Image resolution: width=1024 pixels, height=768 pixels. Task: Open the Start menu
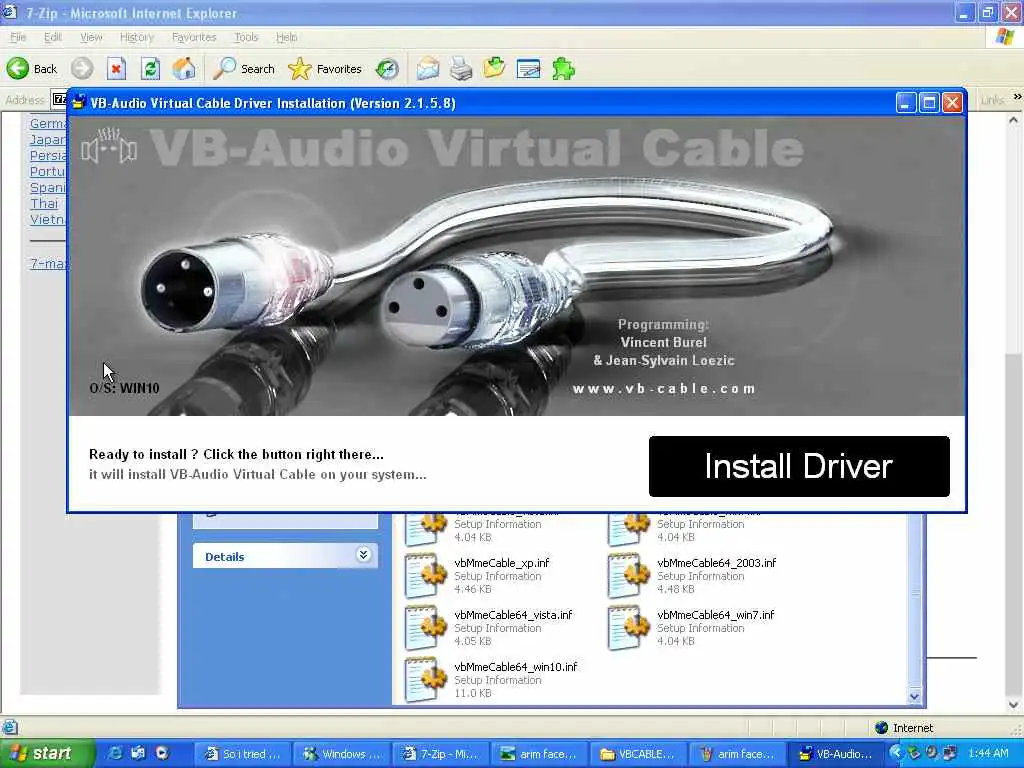(x=47, y=754)
